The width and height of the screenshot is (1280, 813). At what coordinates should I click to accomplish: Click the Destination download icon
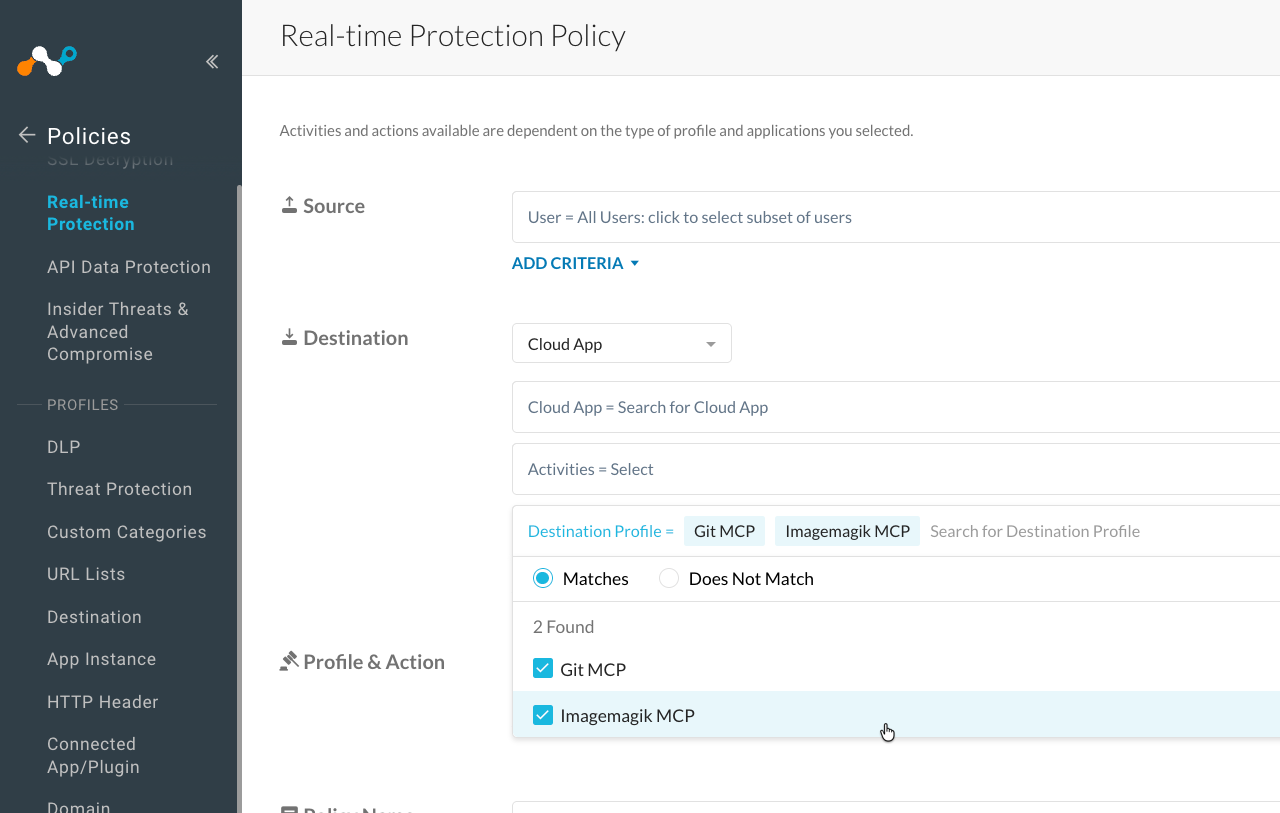click(289, 337)
